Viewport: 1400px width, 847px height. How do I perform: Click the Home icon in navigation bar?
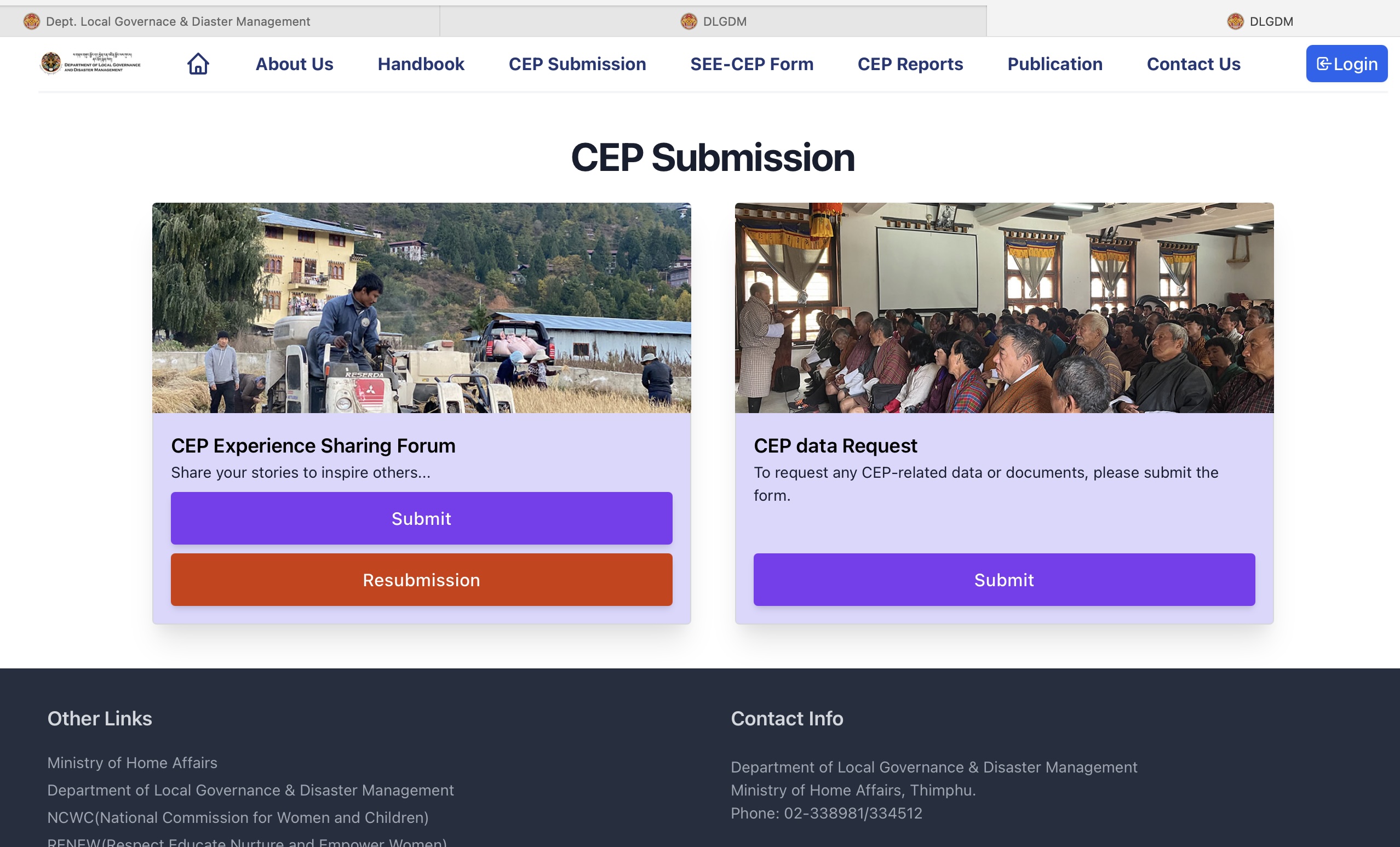pos(198,64)
